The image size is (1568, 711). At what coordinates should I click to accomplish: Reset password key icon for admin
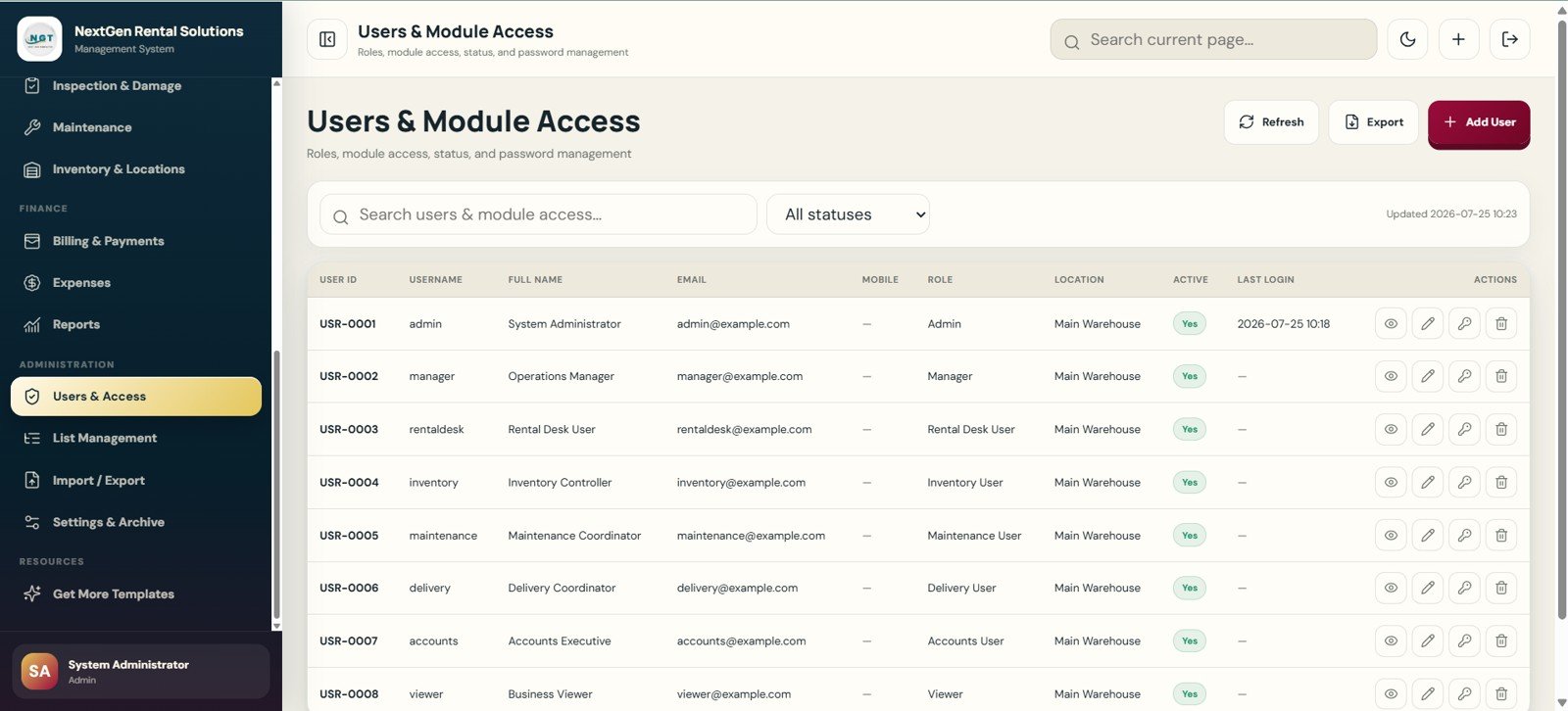pyautogui.click(x=1464, y=323)
